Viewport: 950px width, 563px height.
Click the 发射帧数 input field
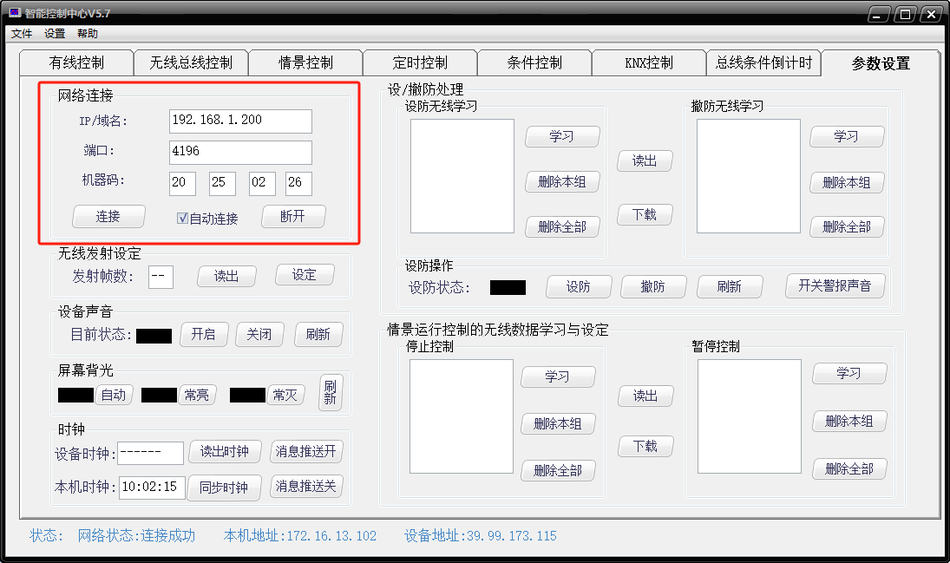click(161, 276)
